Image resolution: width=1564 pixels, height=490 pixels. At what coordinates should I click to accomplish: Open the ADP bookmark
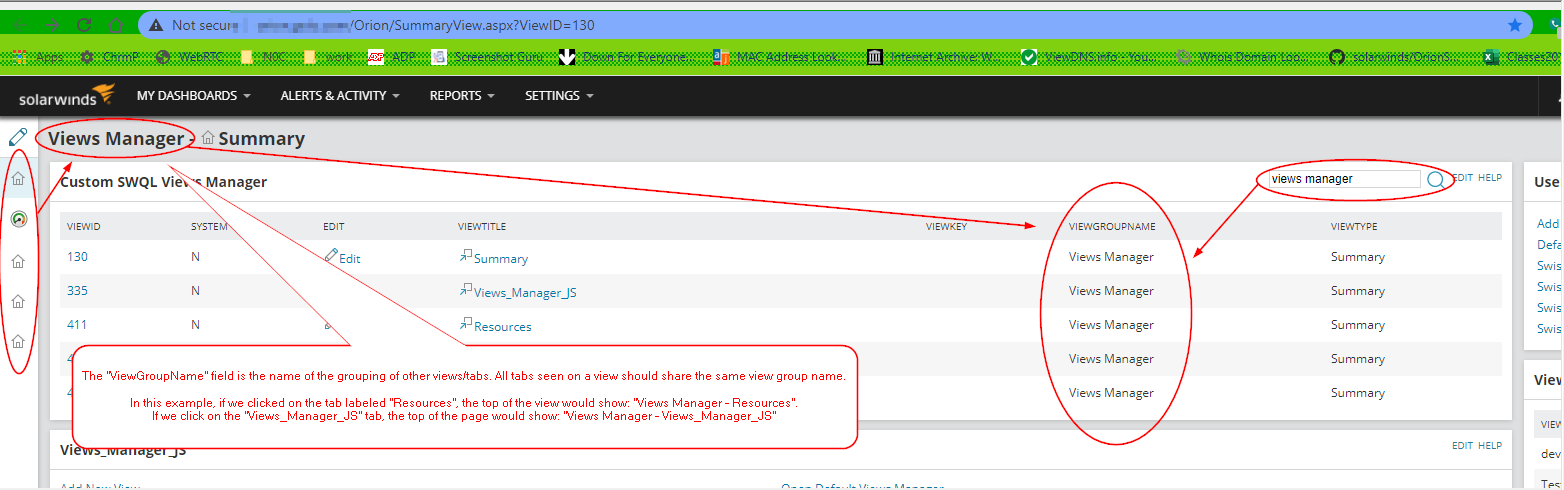390,57
